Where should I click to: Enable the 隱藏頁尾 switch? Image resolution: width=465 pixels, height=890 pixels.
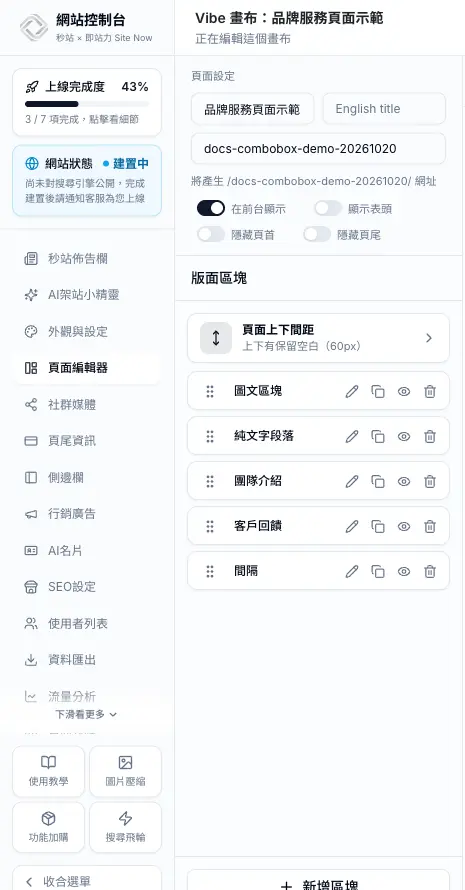point(317,234)
